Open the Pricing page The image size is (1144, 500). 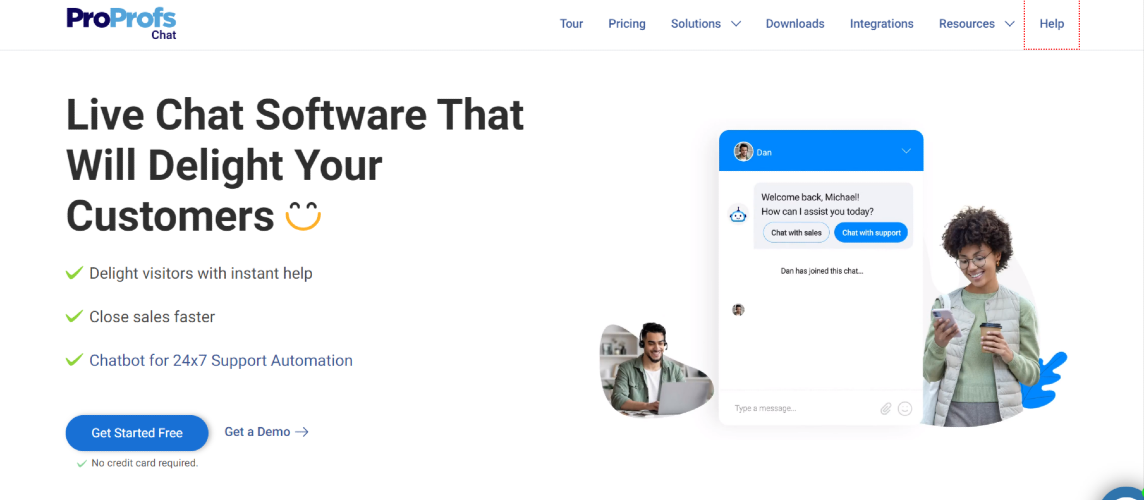pyautogui.click(x=627, y=24)
